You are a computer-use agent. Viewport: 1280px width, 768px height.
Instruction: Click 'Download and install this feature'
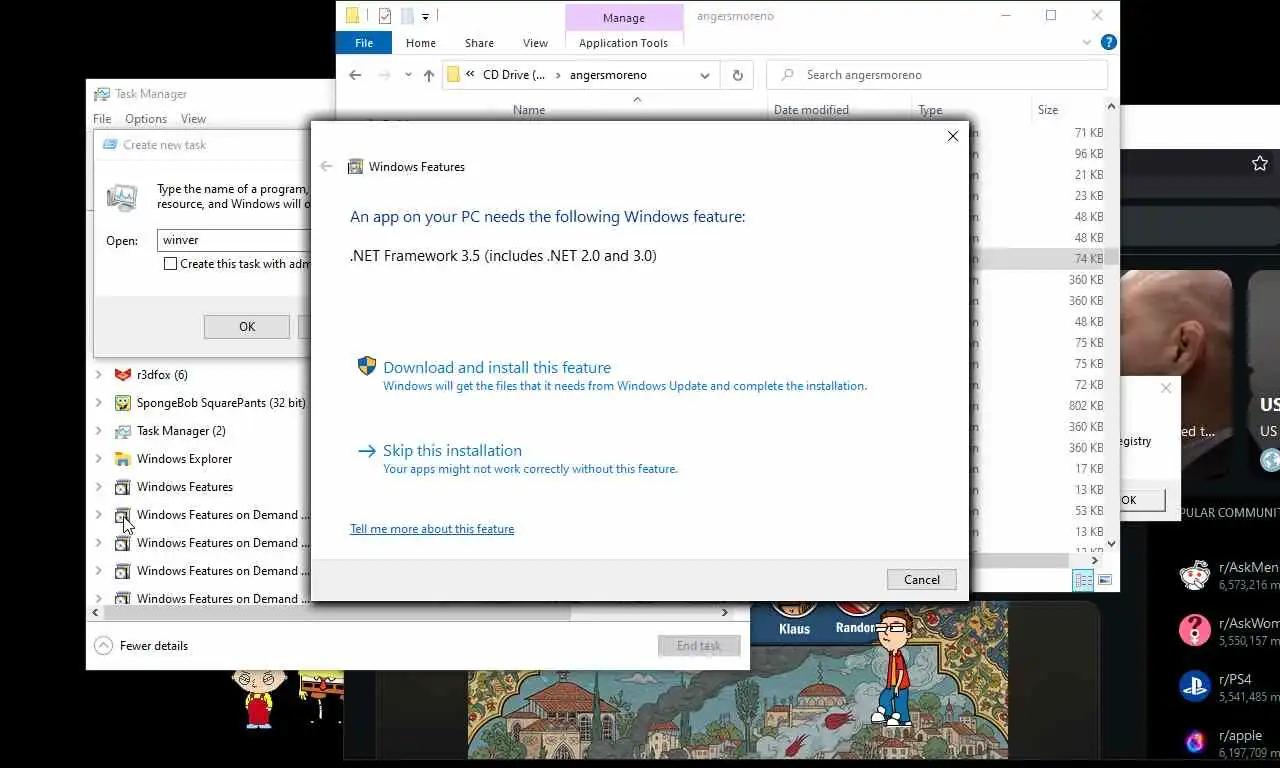click(497, 368)
